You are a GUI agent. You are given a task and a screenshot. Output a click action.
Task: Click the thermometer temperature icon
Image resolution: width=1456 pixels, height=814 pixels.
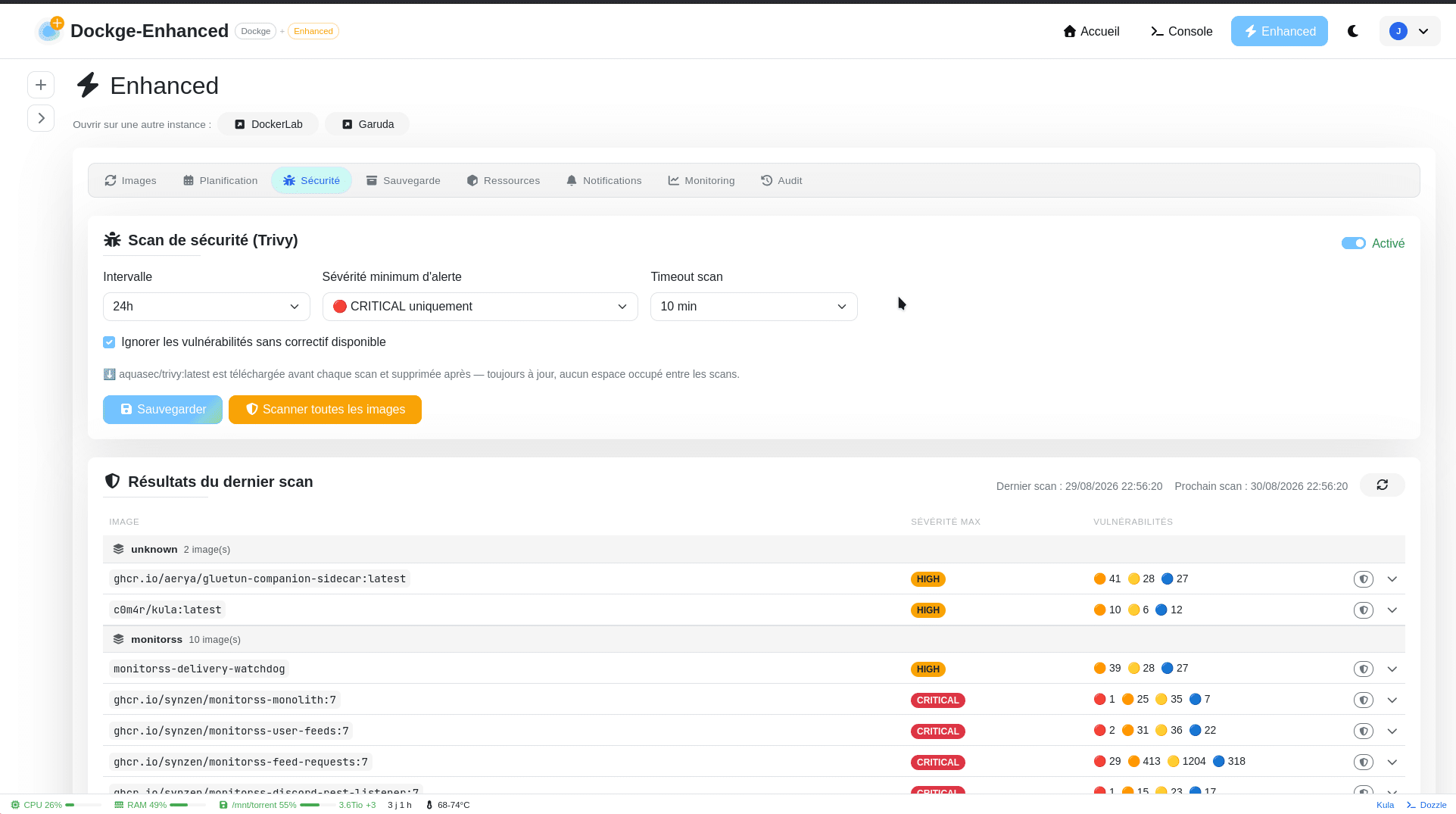click(429, 805)
